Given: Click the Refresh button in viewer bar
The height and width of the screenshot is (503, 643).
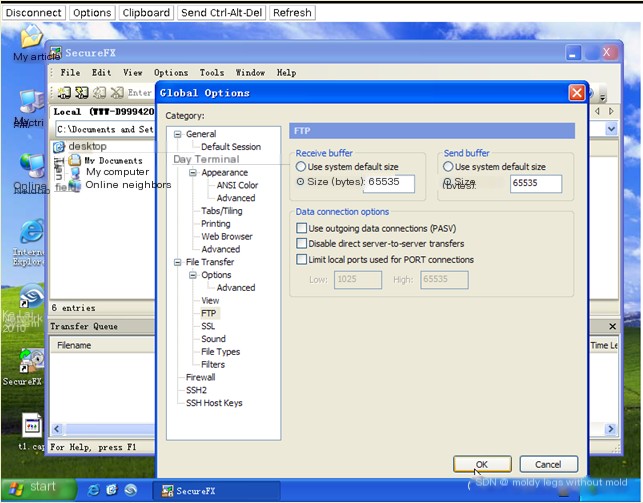Looking at the screenshot, I should tap(292, 13).
